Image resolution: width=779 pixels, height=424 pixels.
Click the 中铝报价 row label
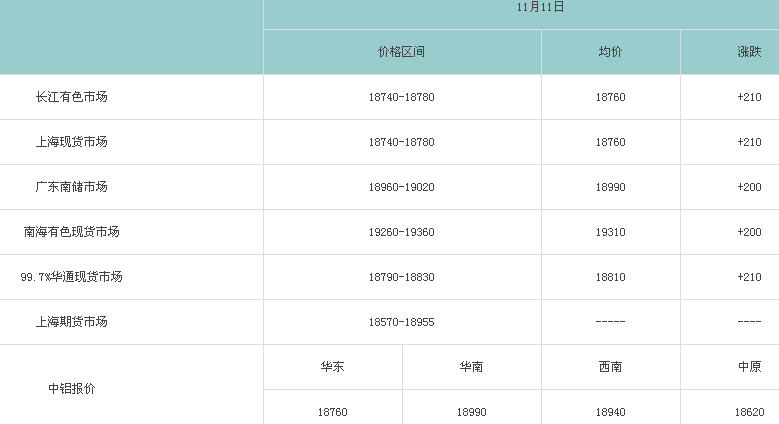[x=71, y=388]
